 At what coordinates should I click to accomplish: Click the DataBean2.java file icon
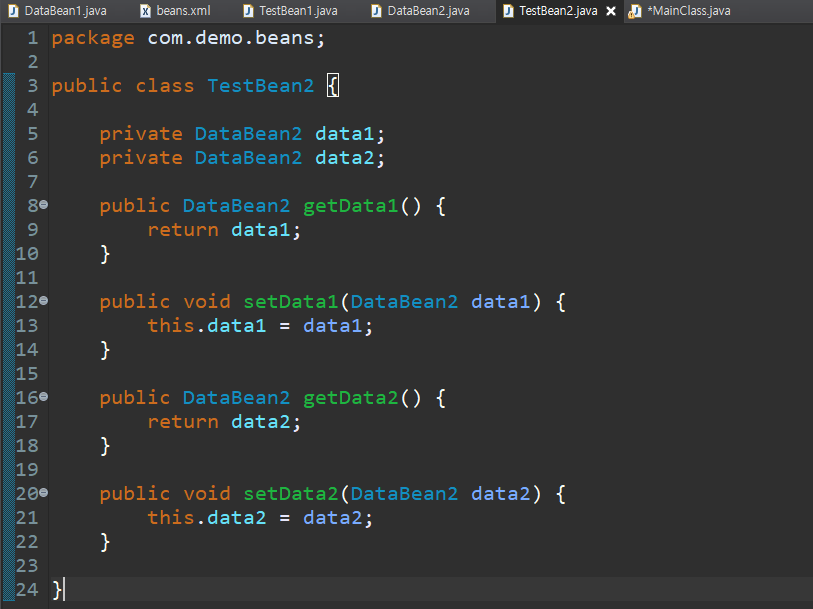click(377, 11)
